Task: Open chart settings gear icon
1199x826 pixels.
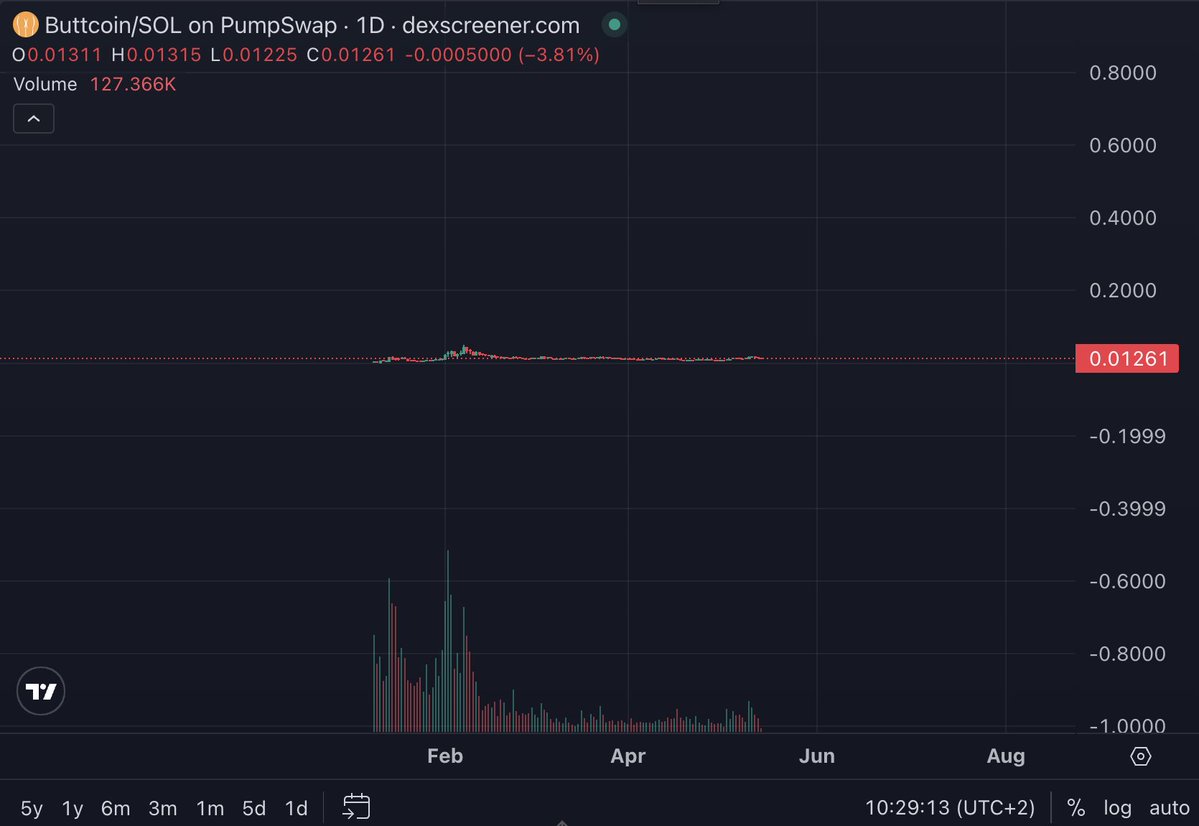Action: pos(1140,756)
